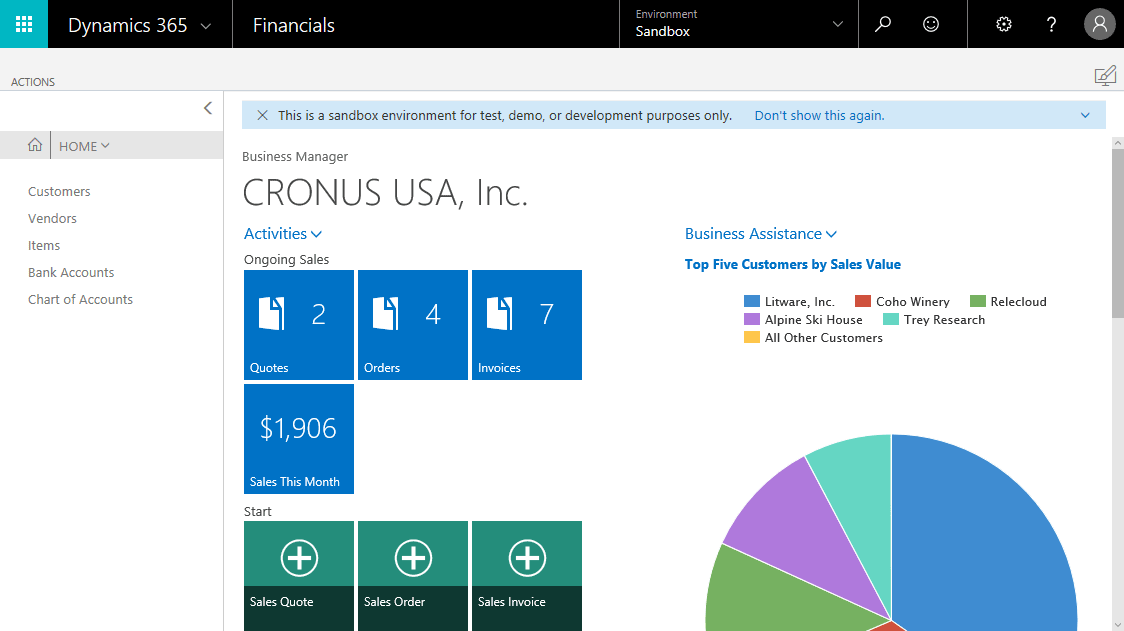
Task: Click the edit page pencil icon
Action: (1104, 76)
